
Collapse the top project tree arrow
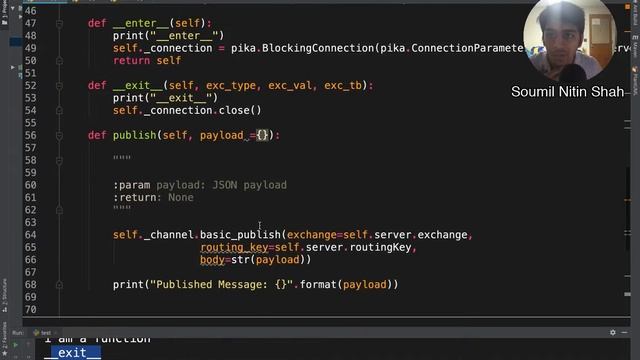click(13, 8)
